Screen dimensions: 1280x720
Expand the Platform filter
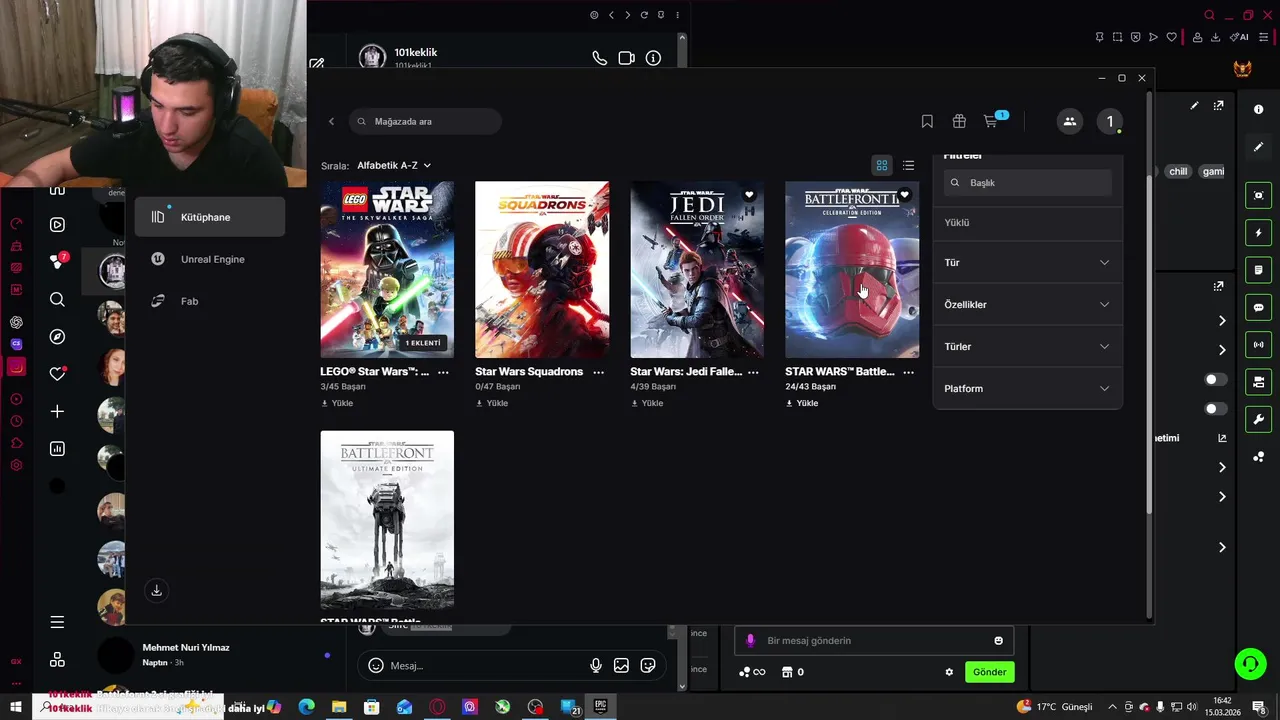coord(1027,388)
